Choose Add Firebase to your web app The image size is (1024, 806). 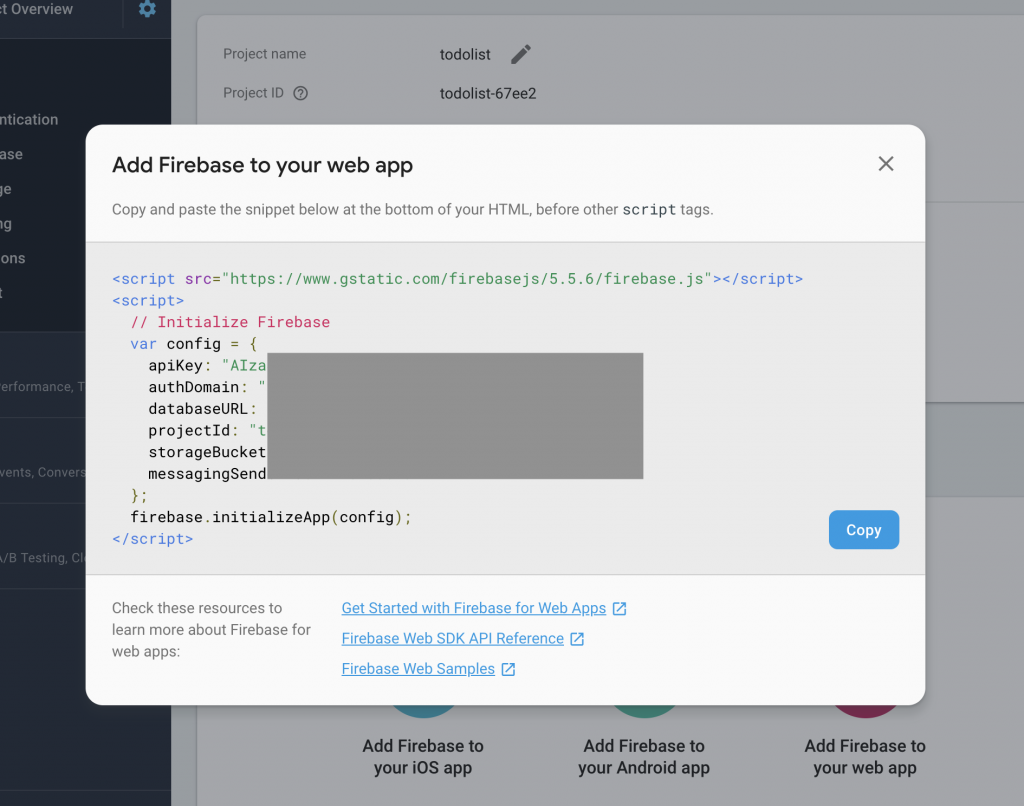click(865, 756)
